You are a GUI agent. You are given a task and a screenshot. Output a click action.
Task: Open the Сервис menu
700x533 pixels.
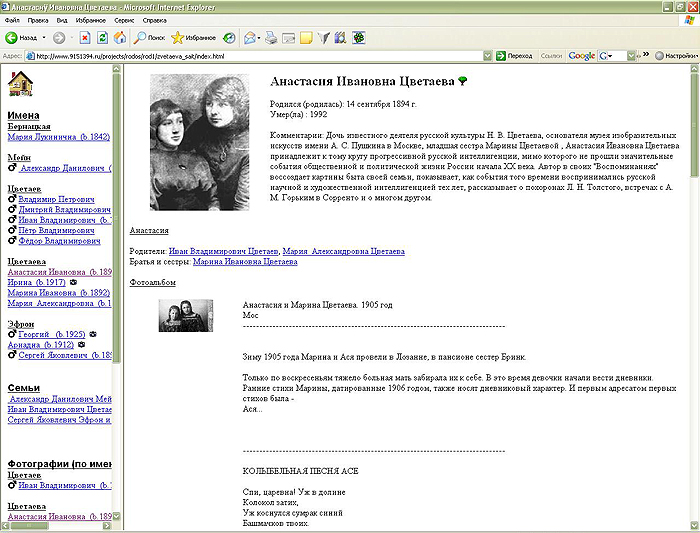(126, 19)
